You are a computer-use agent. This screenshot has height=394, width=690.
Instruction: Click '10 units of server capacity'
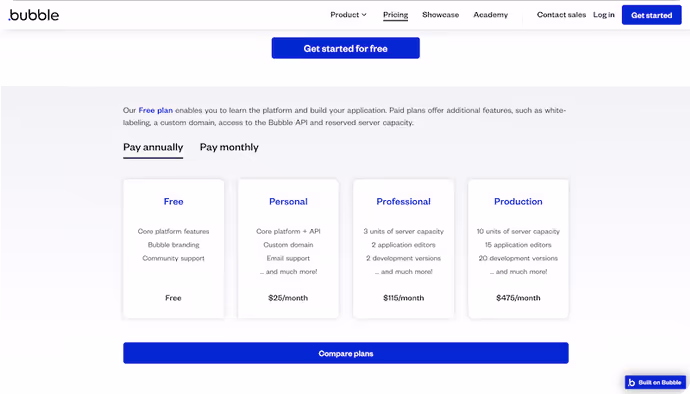(x=518, y=231)
